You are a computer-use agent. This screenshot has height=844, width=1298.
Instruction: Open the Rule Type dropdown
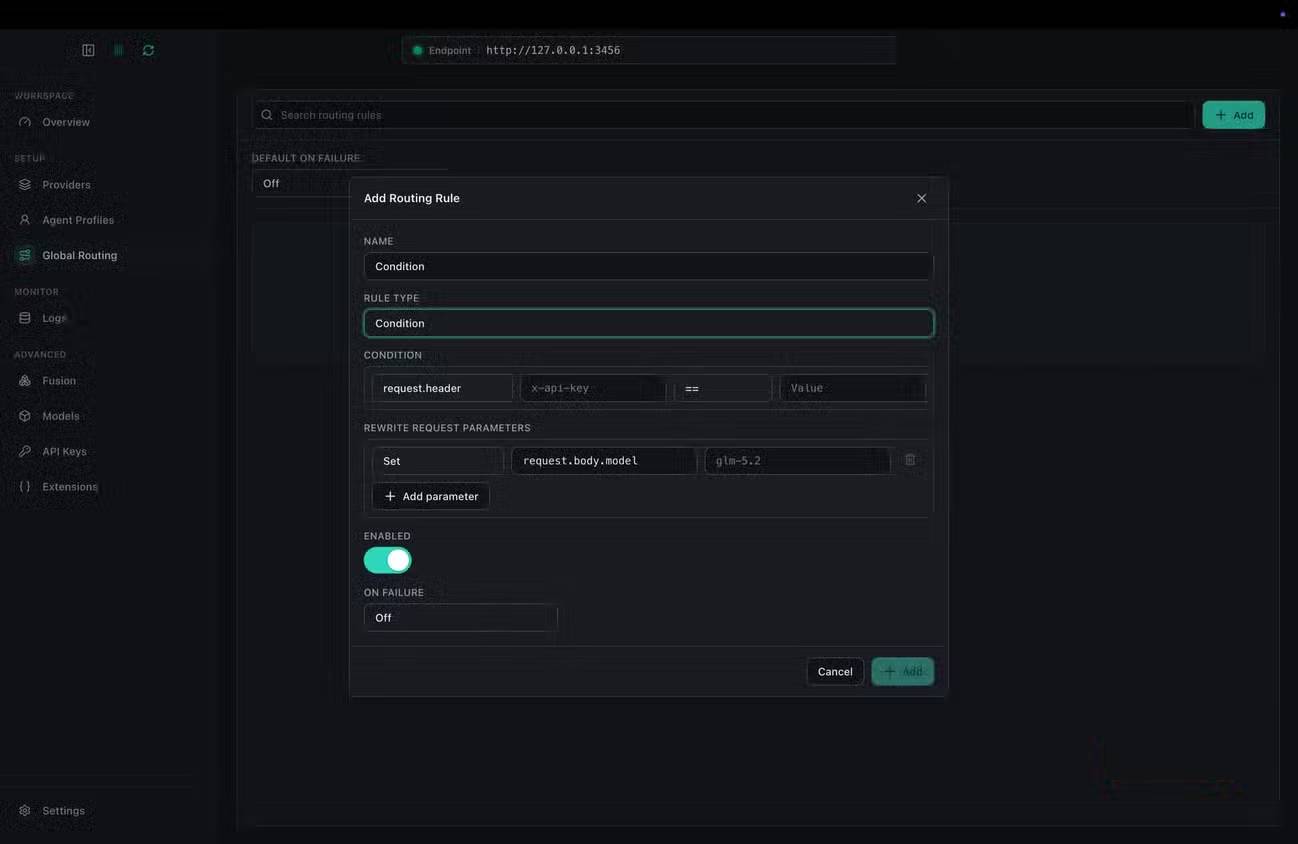pyautogui.click(x=649, y=323)
